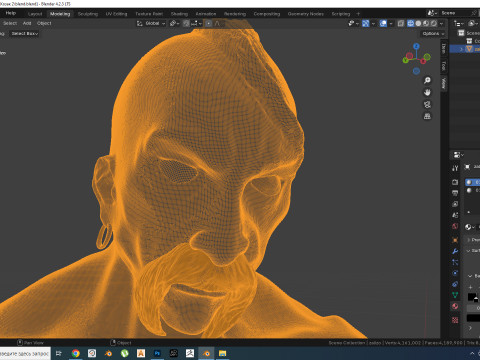The height and width of the screenshot is (360, 480).
Task: Switch to rendered viewport shading
Action: click(x=434, y=23)
